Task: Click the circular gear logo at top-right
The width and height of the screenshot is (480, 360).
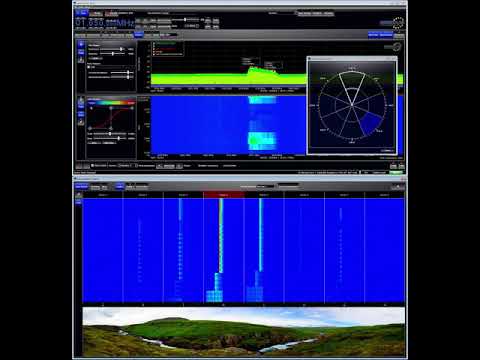Action: pos(398,23)
